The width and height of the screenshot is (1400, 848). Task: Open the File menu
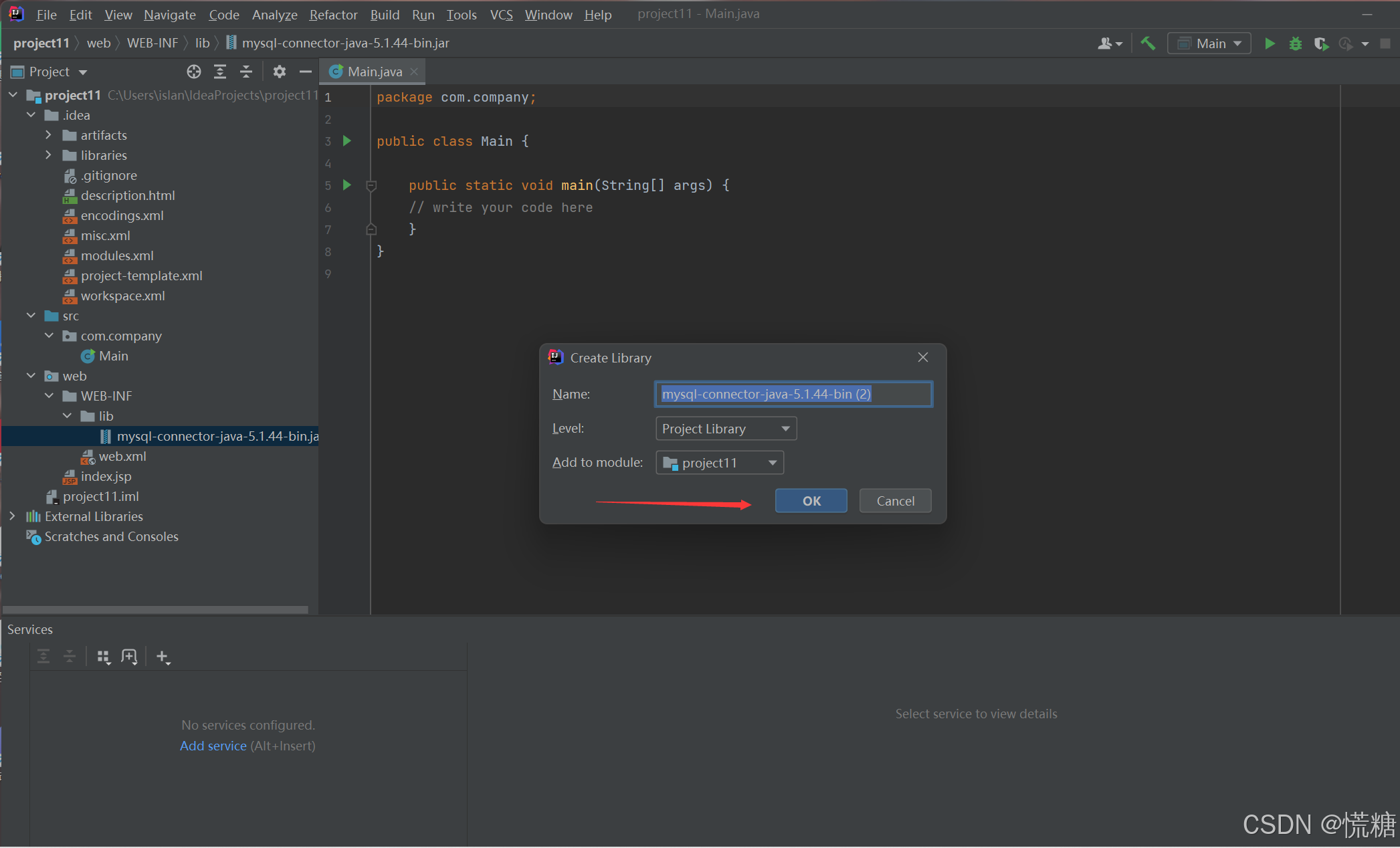click(x=46, y=14)
